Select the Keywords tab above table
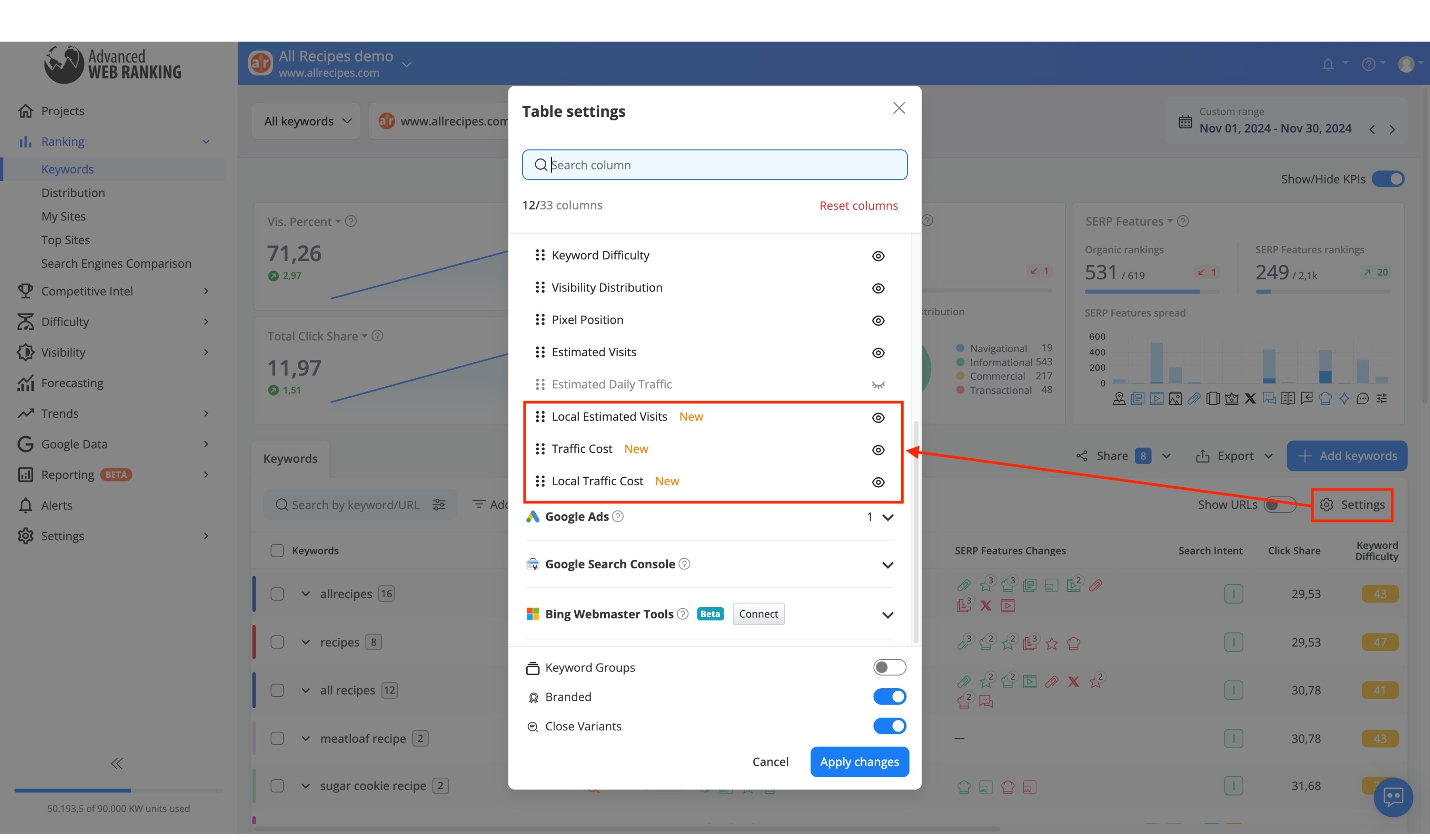The height and width of the screenshot is (840, 1430). 290,459
